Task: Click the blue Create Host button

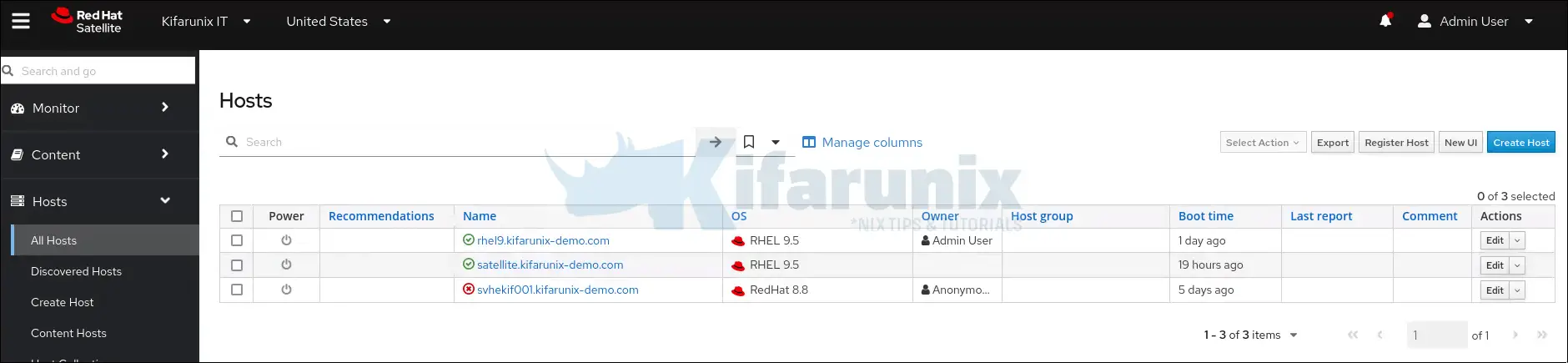Action: pos(1521,143)
